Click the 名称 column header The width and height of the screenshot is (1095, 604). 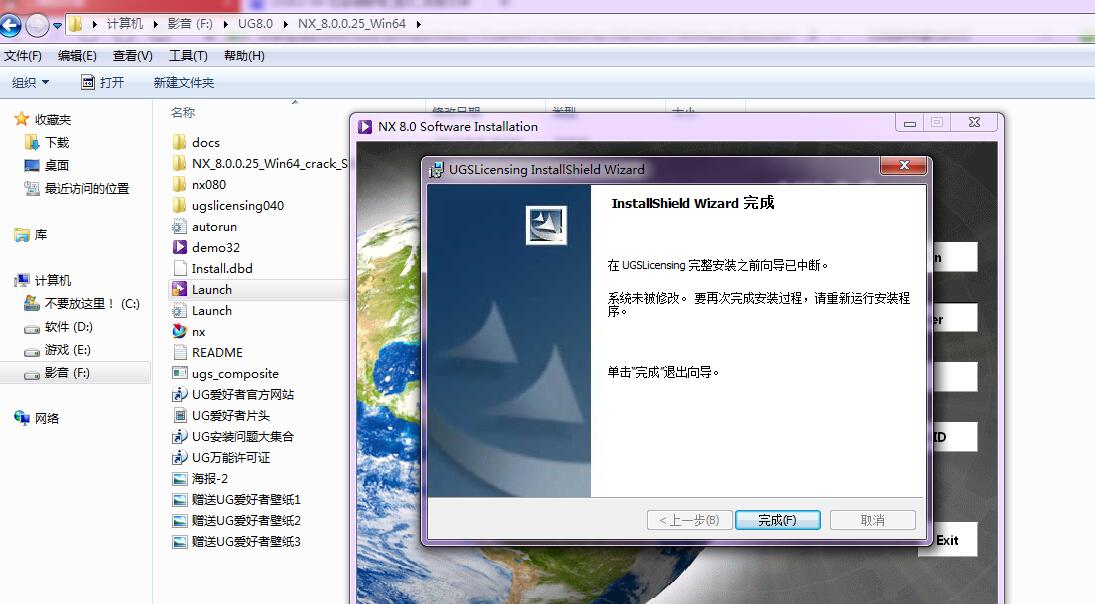point(183,112)
